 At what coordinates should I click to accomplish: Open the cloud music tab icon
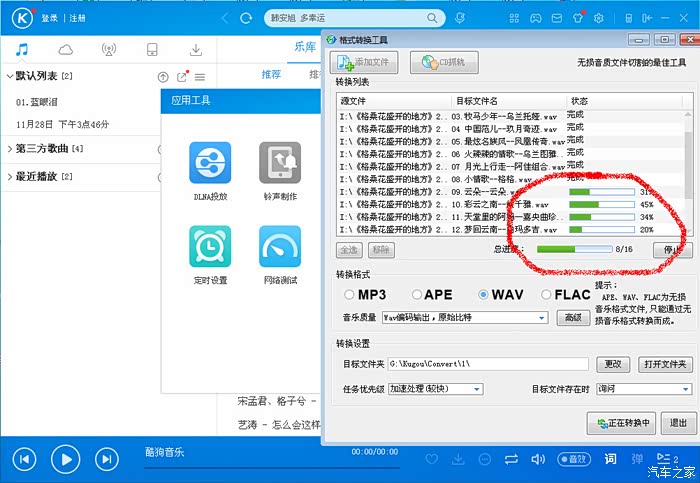point(66,50)
